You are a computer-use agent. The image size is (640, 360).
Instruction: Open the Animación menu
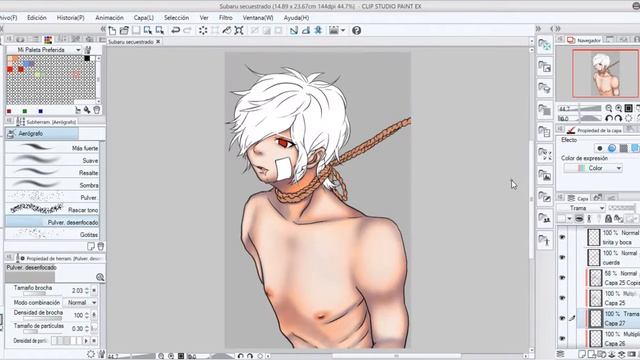(x=109, y=18)
